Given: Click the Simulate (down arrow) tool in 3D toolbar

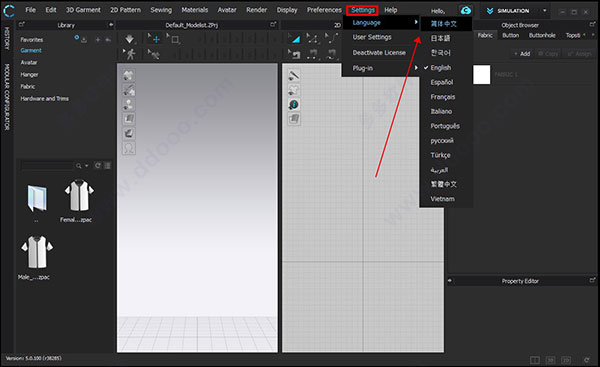Looking at the screenshot, I should (129, 39).
